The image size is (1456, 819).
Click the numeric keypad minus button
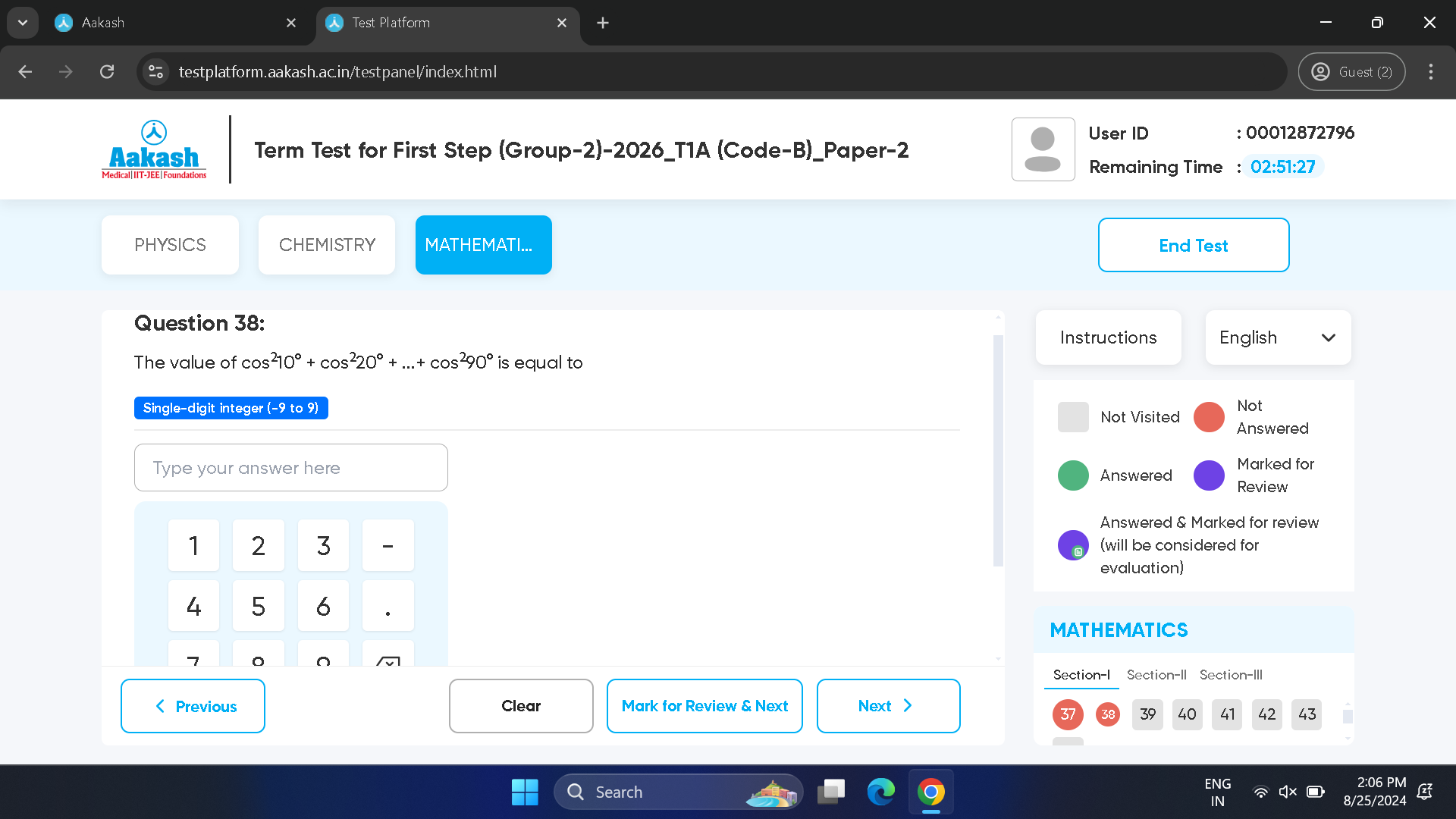pyautogui.click(x=386, y=545)
